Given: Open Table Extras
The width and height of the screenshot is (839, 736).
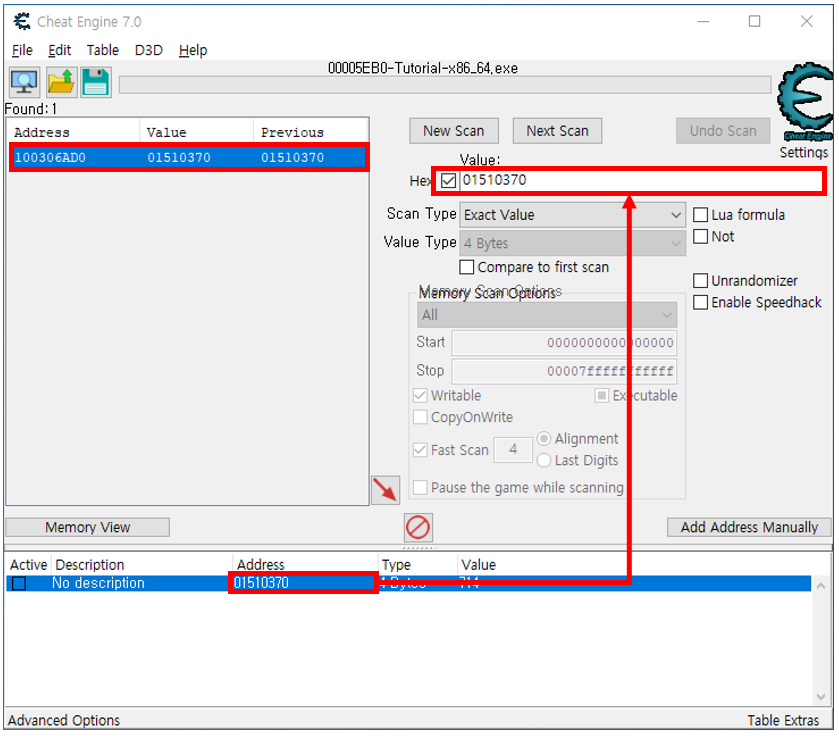Looking at the screenshot, I should click(783, 720).
